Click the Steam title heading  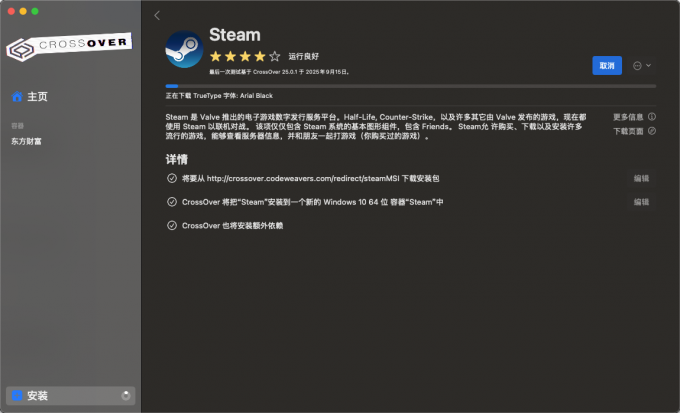pyautogui.click(x=235, y=35)
